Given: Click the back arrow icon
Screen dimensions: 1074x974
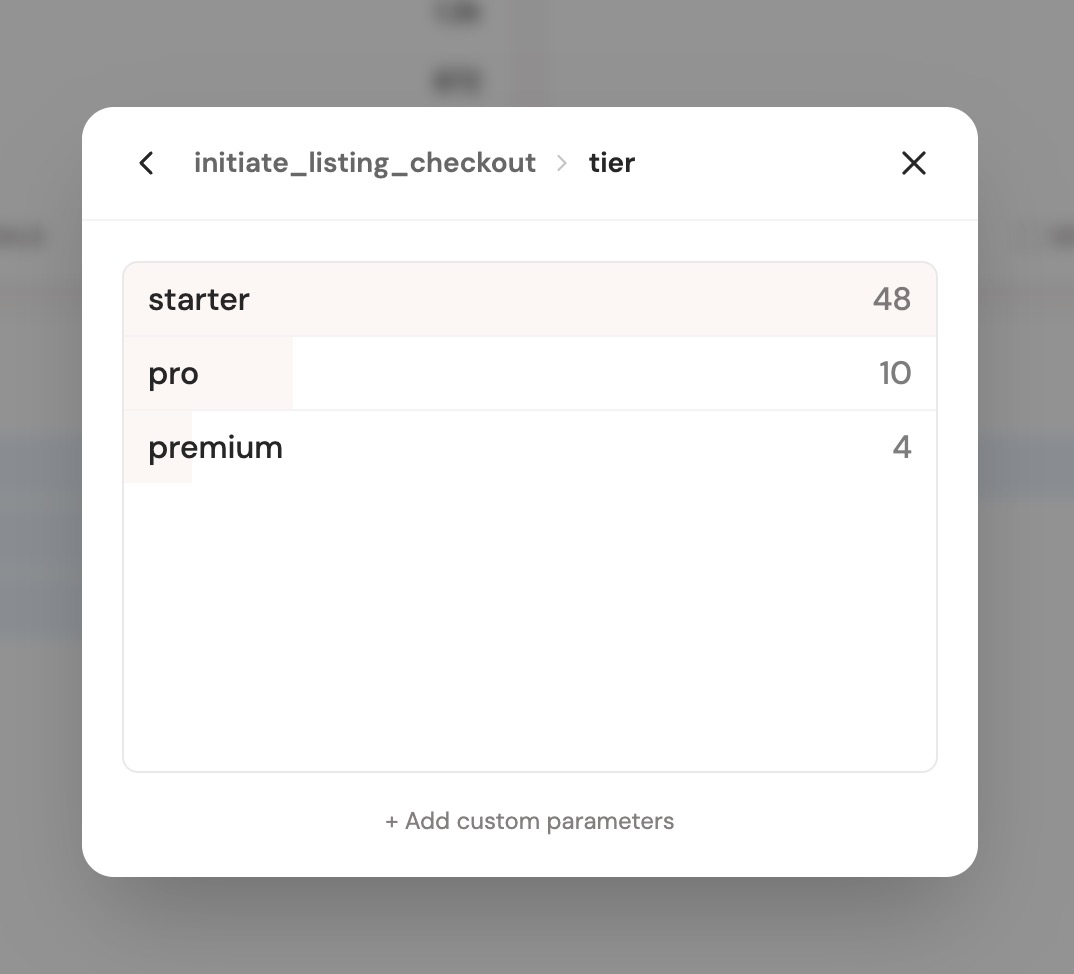Looking at the screenshot, I should point(146,163).
